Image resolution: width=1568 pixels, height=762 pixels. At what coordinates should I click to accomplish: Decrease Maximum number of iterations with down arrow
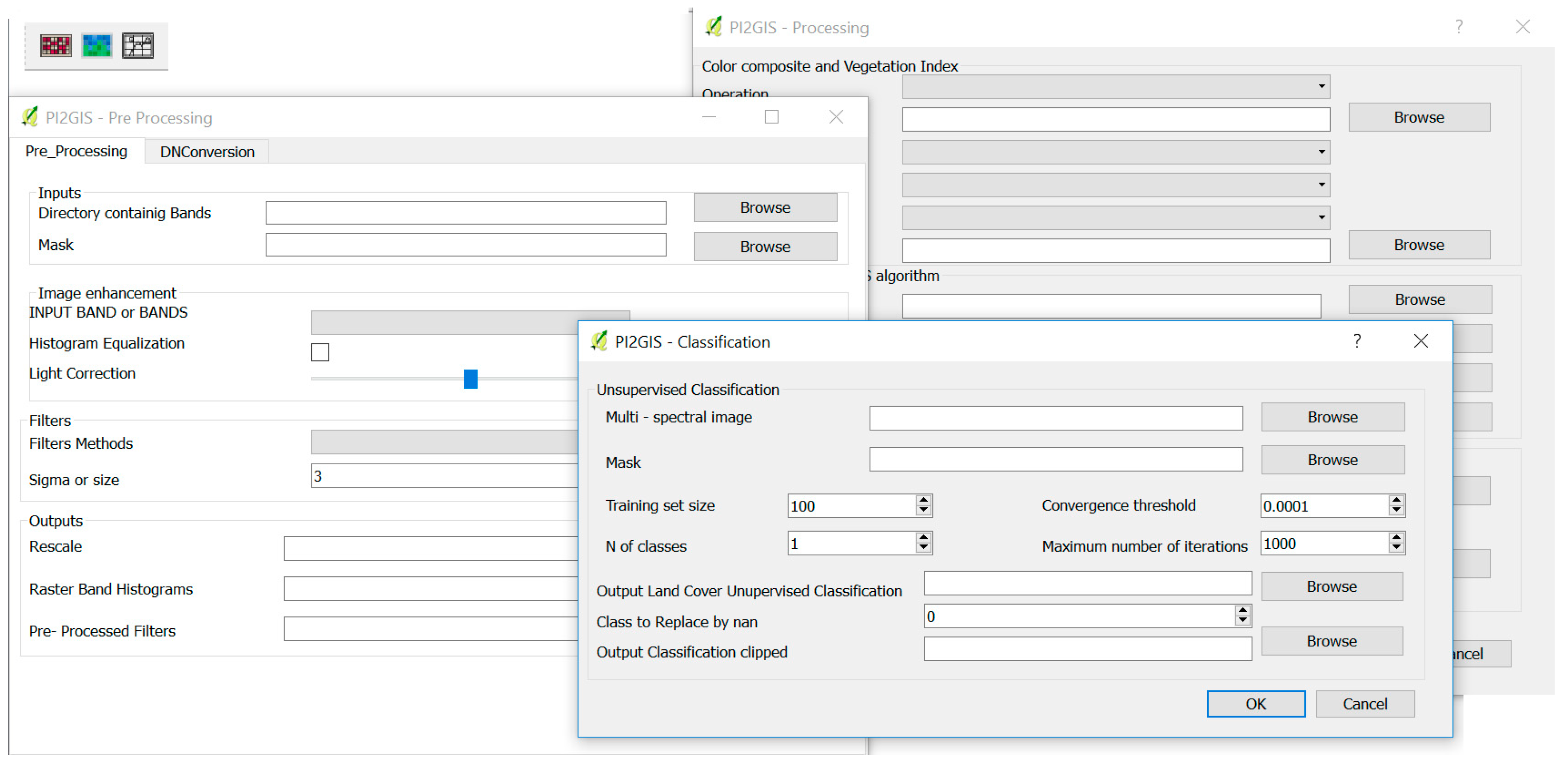pyautogui.click(x=1396, y=548)
